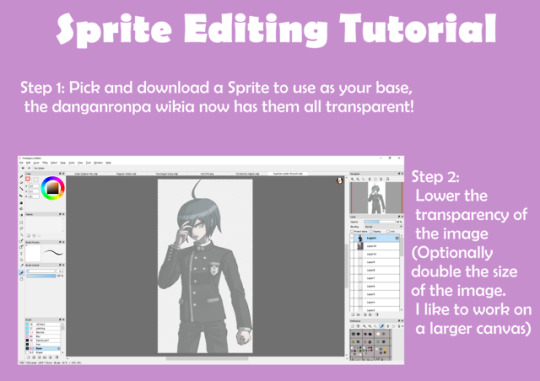Screen dimensions: 540x381
Task: Click the add-brush icon below the brush list
Action: pos(29,357)
